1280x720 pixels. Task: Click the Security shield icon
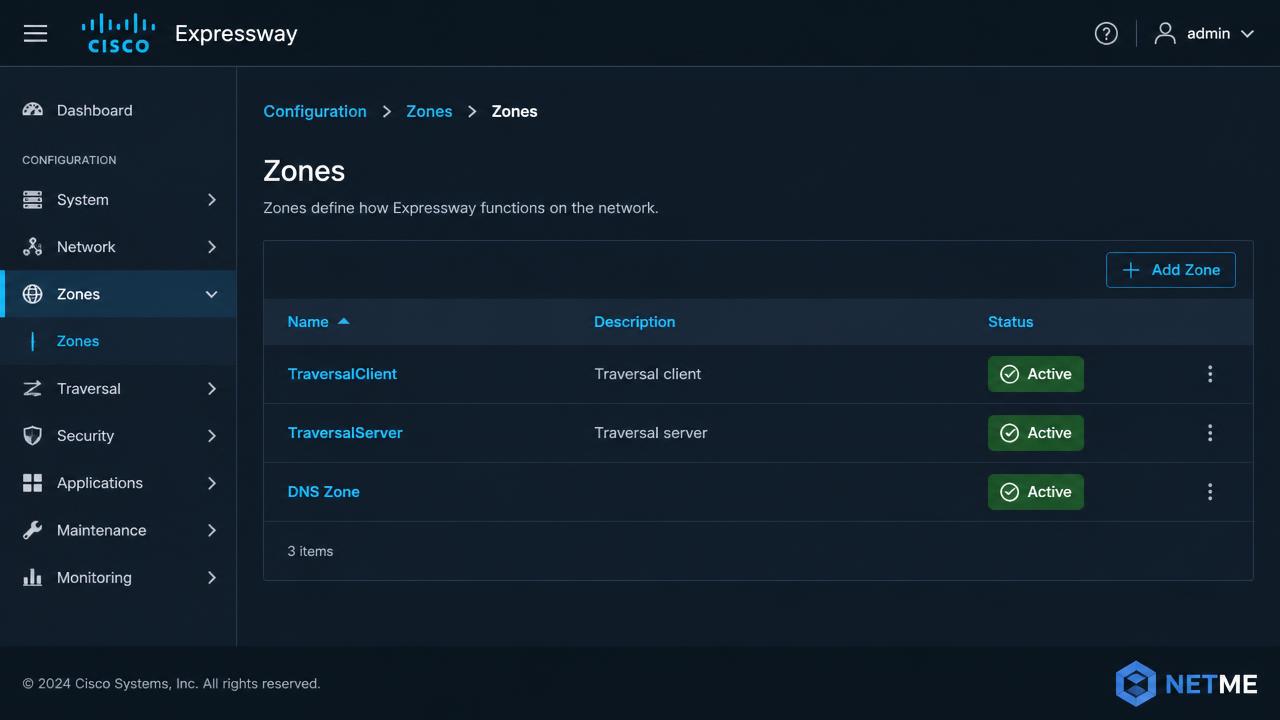tap(33, 436)
